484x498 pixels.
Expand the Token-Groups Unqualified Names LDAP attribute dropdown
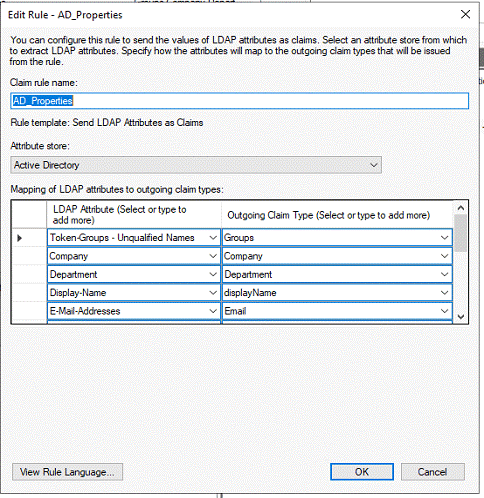pyautogui.click(x=213, y=238)
